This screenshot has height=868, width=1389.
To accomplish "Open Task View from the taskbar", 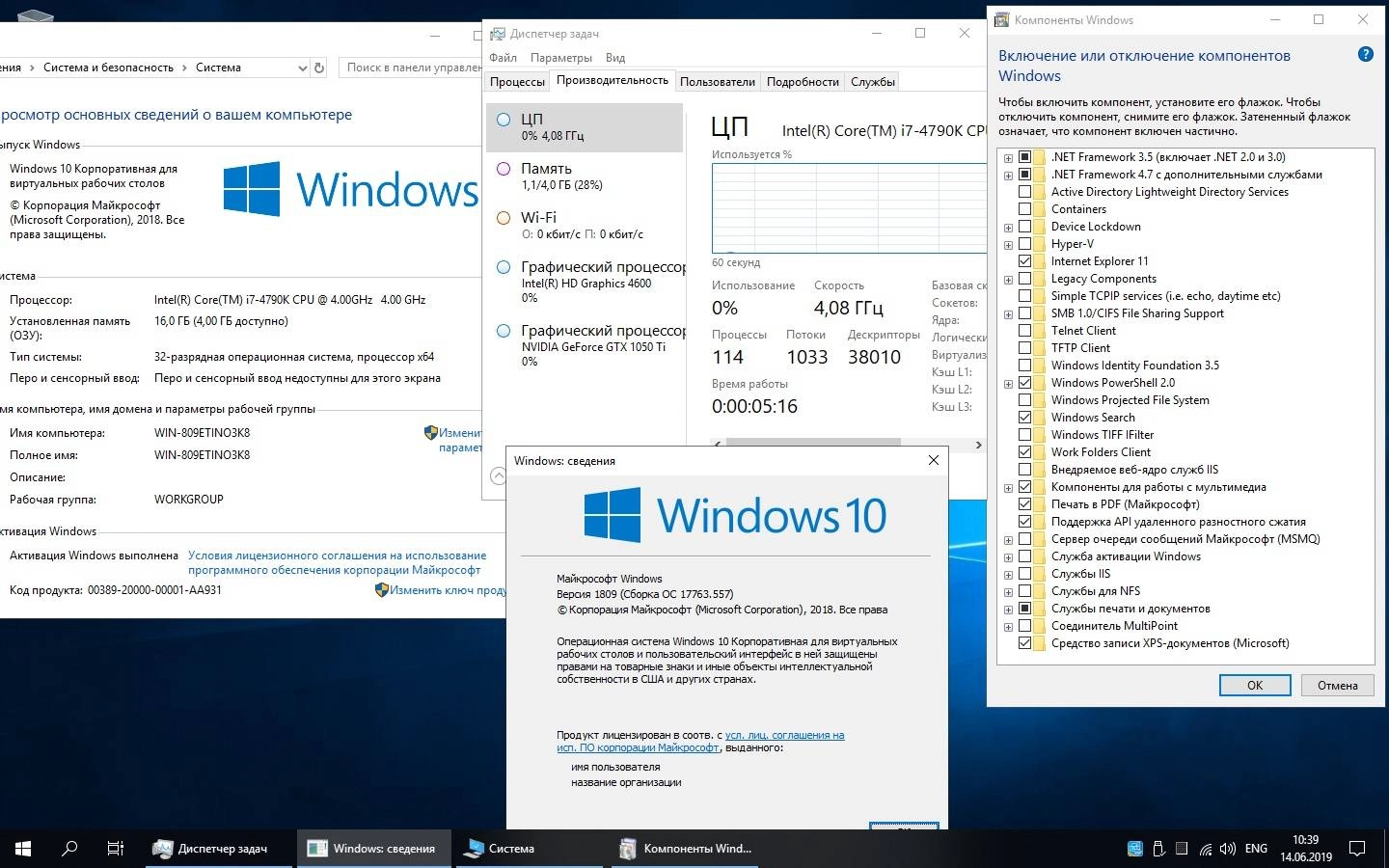I will pyautogui.click(x=116, y=849).
